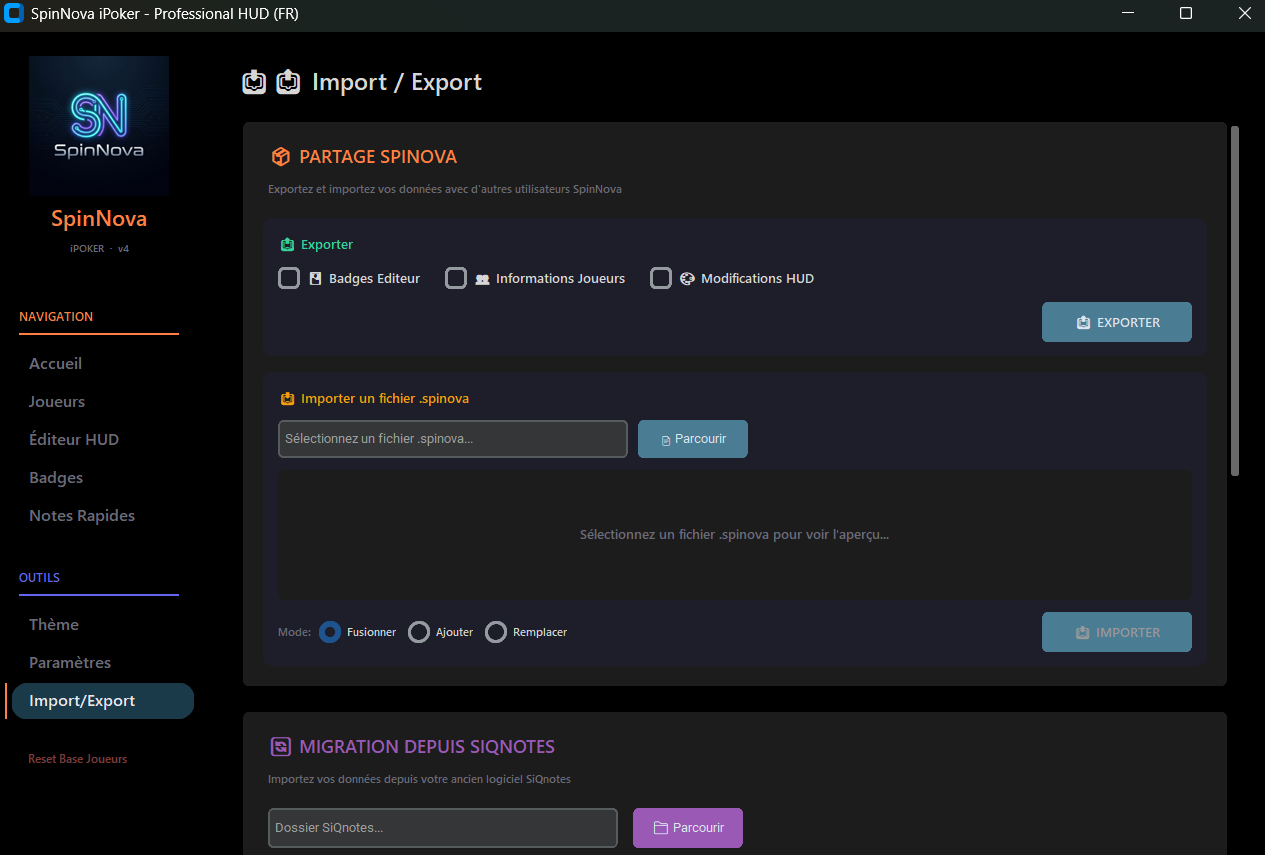Click the Dossier SiQnotes input field

click(x=443, y=828)
